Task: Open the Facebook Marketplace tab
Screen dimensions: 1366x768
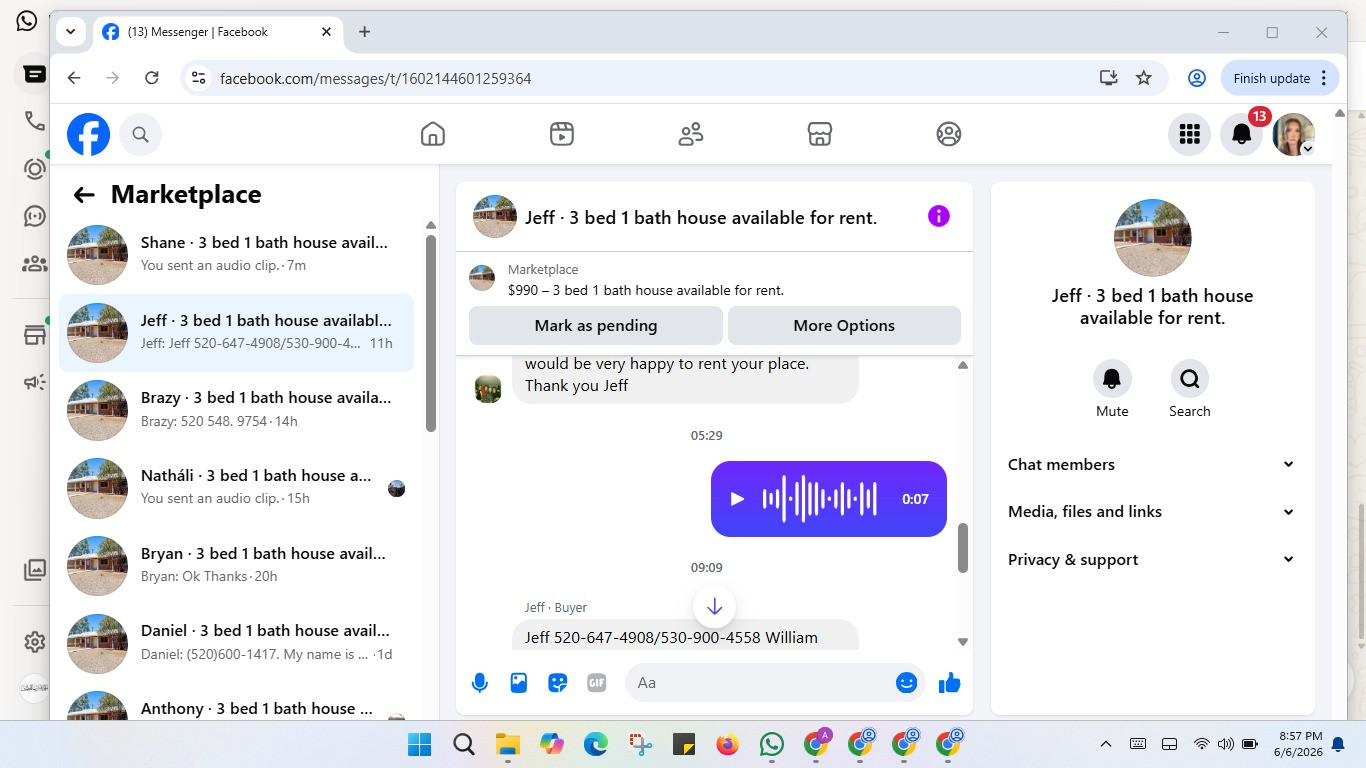Action: click(820, 134)
